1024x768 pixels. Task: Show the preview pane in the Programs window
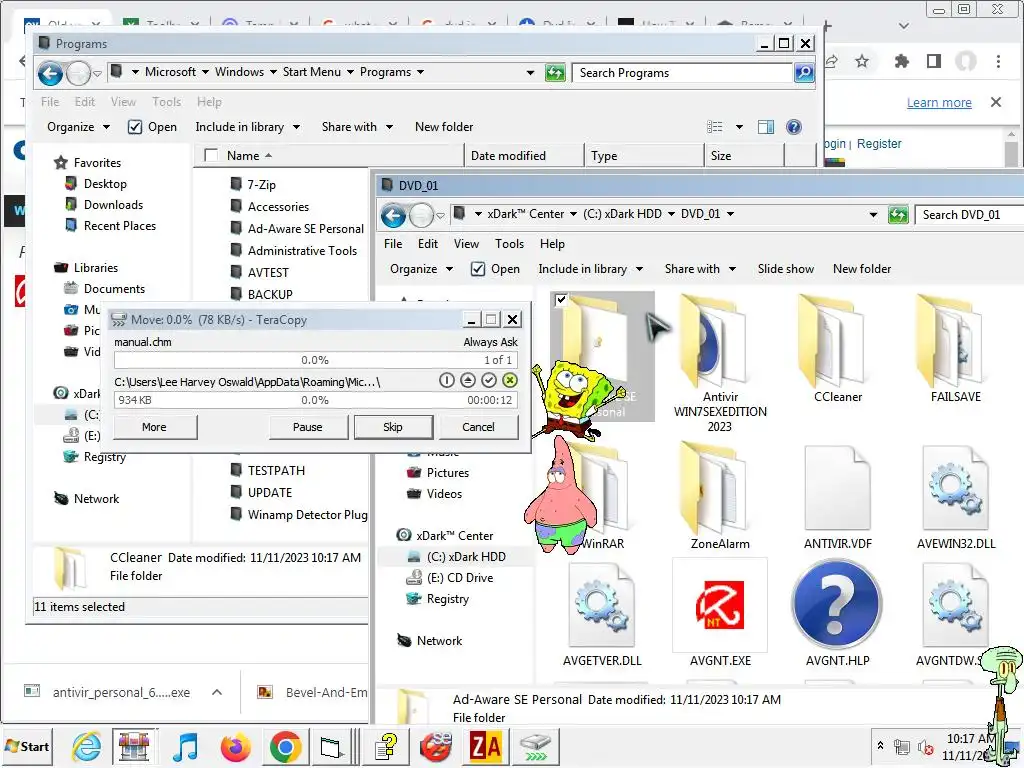point(765,127)
